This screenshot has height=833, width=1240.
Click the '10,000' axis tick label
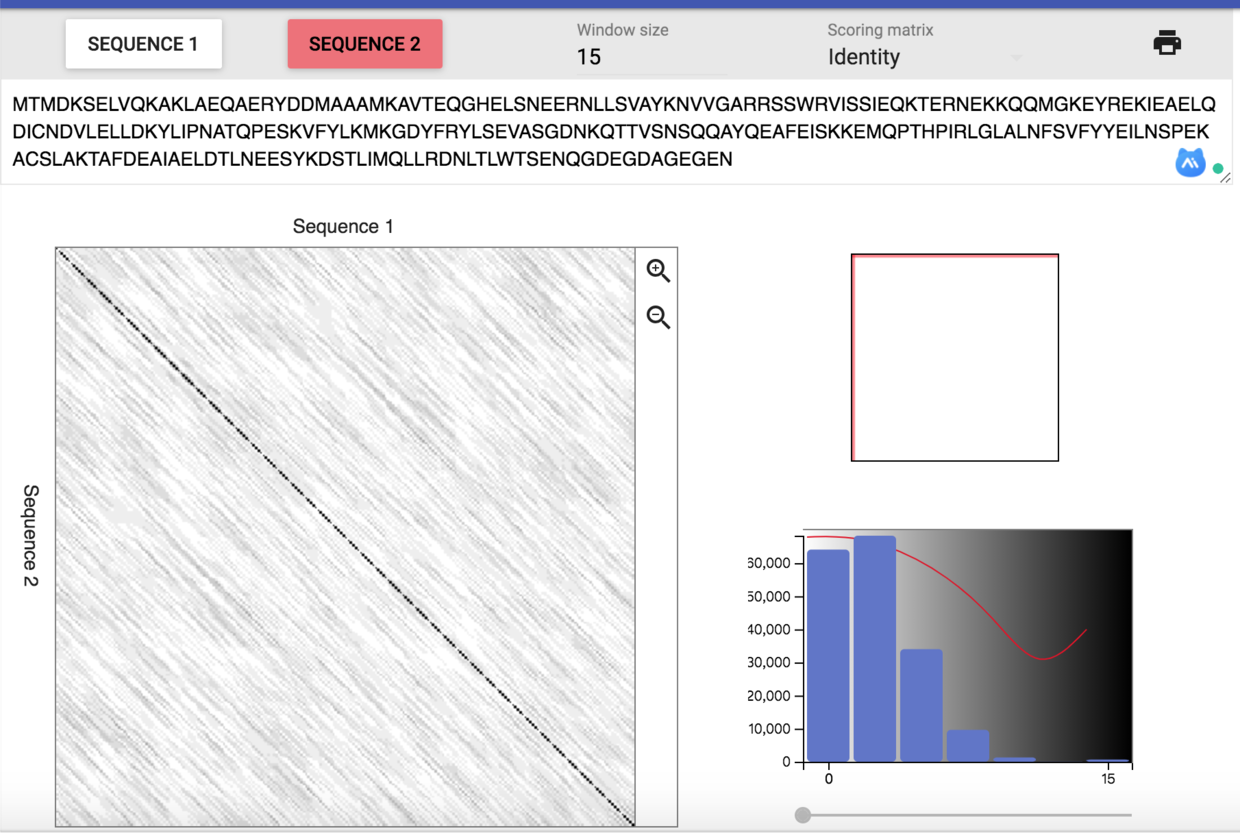pos(769,728)
